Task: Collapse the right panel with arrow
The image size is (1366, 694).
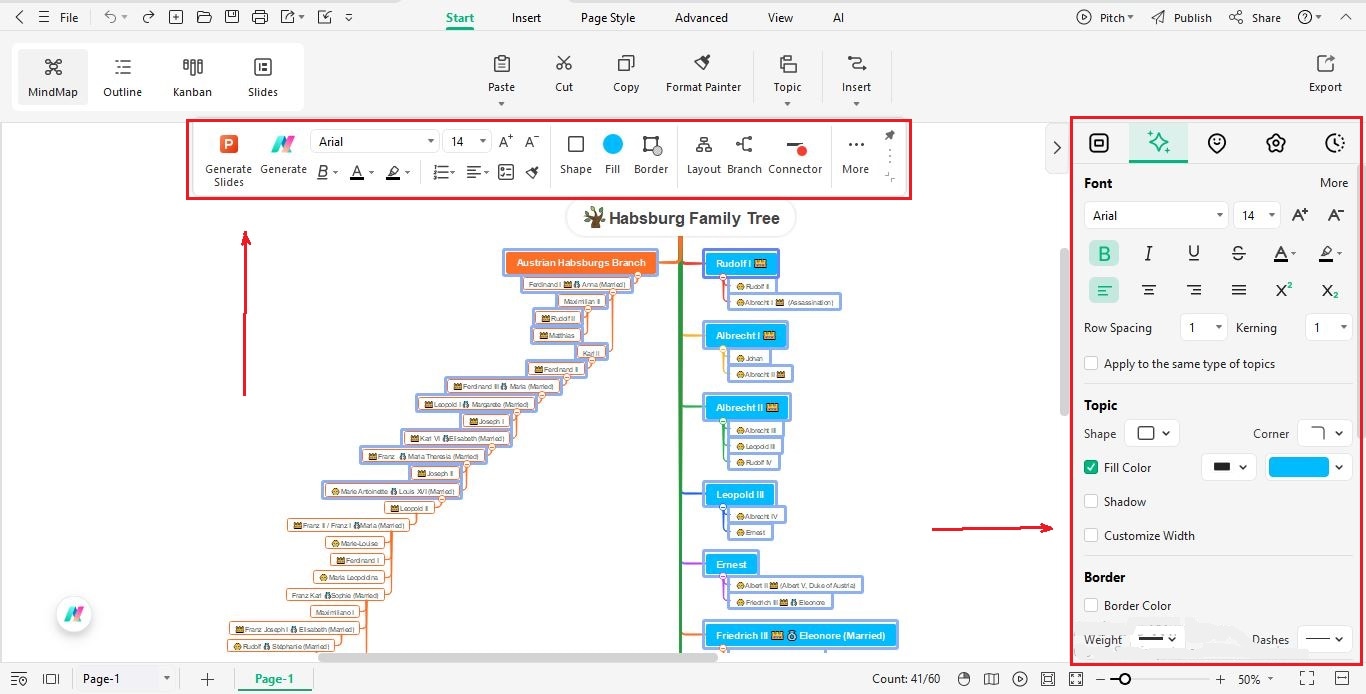Action: pos(1057,147)
